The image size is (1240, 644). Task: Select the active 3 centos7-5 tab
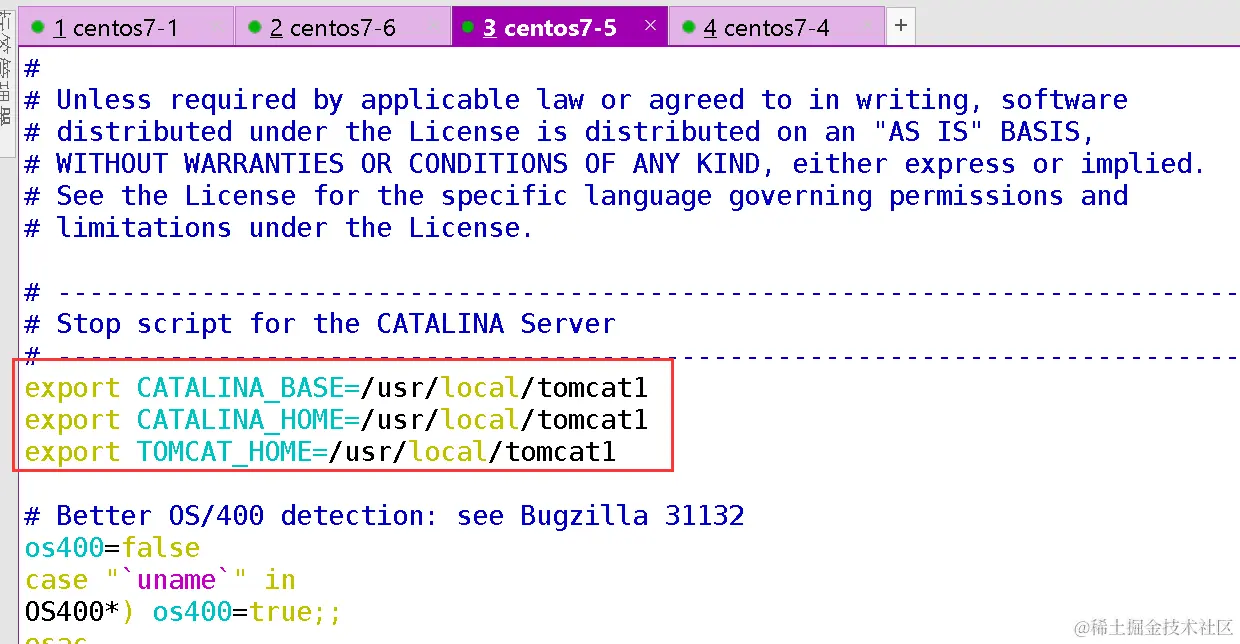[x=560, y=27]
